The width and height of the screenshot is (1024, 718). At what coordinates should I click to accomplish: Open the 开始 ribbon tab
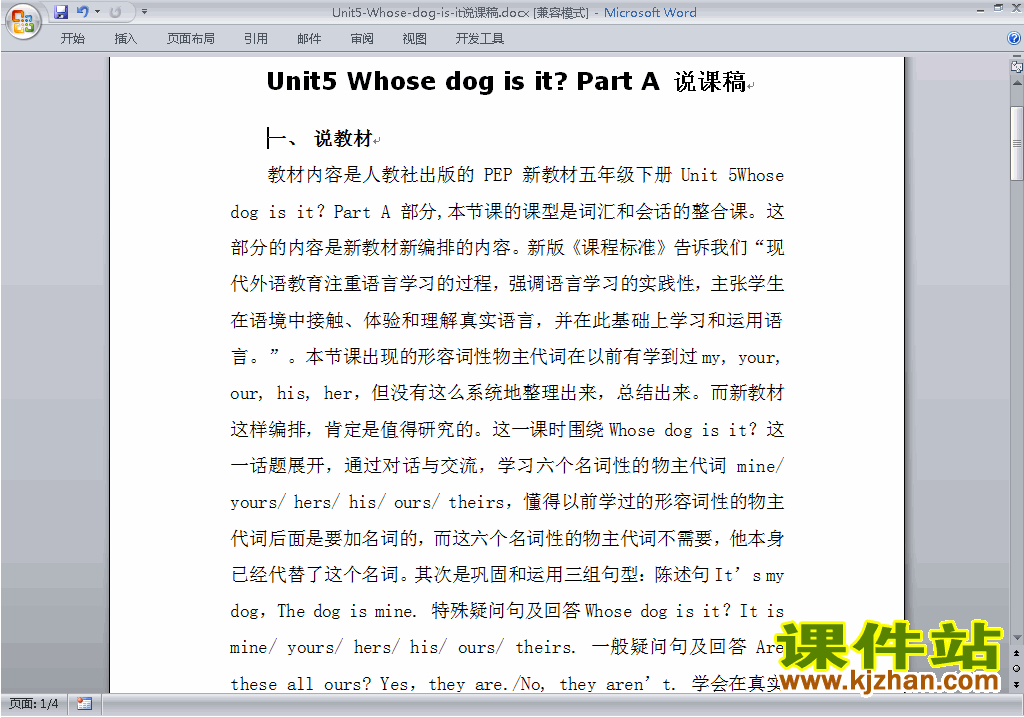point(72,39)
